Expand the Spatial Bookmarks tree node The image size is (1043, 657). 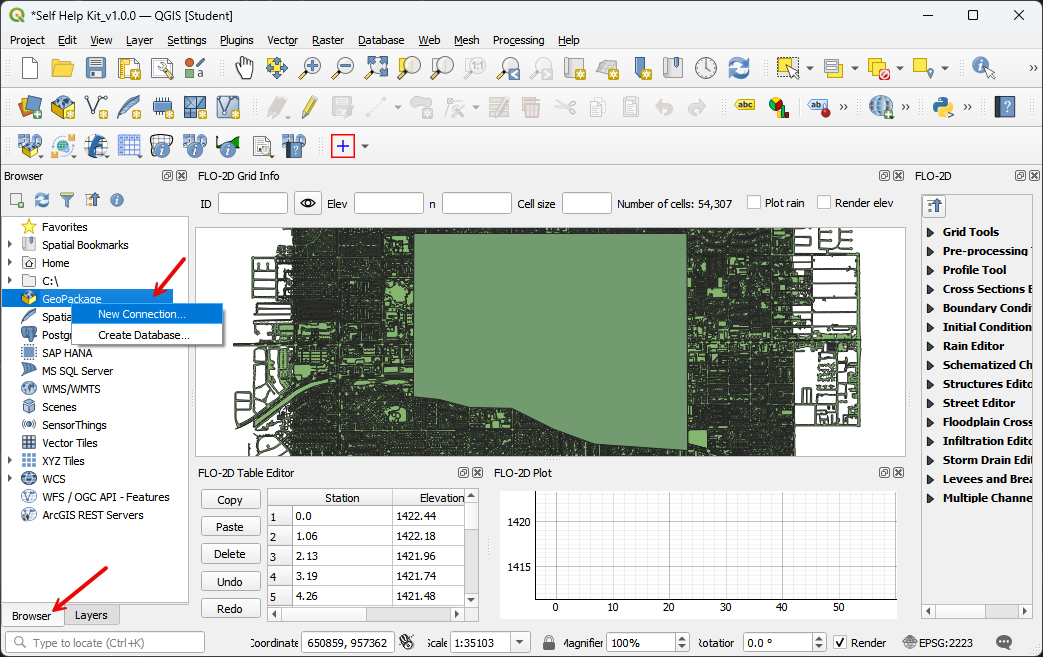(10, 245)
